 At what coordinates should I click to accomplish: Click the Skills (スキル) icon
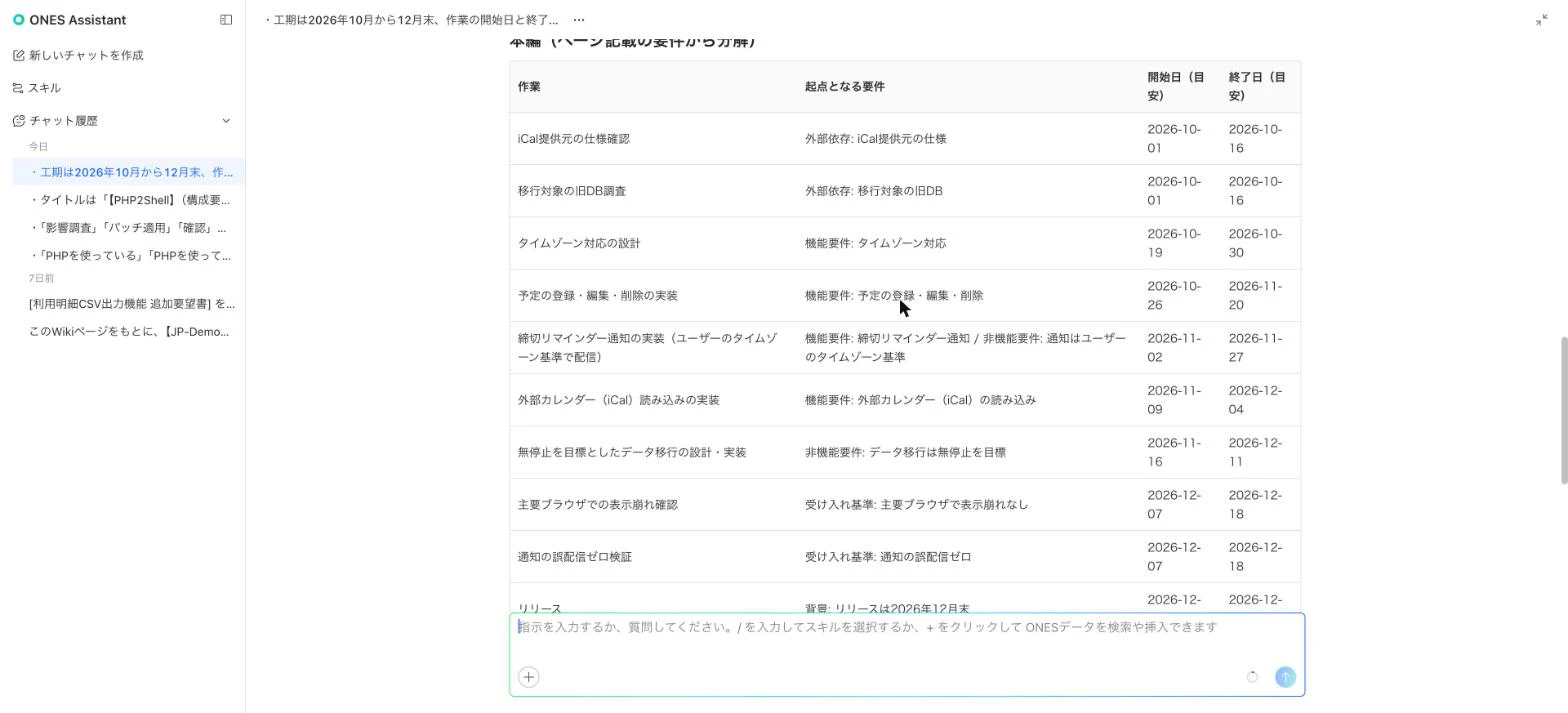[18, 88]
